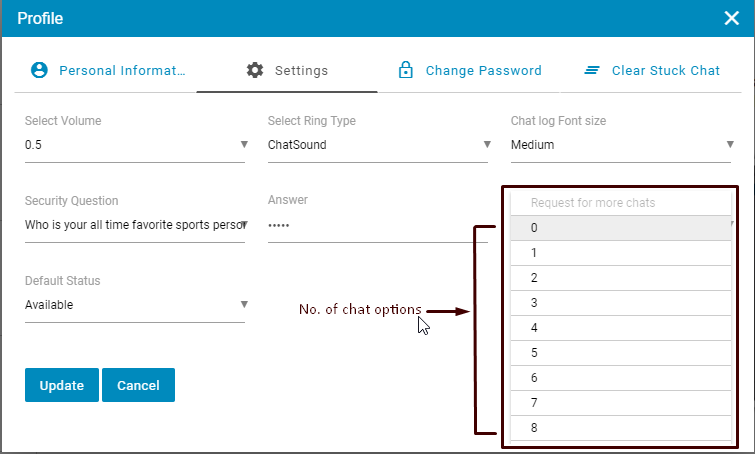Image resolution: width=755 pixels, height=454 pixels.
Task: Click the Clear Stuck Chat lines icon
Action: point(592,70)
